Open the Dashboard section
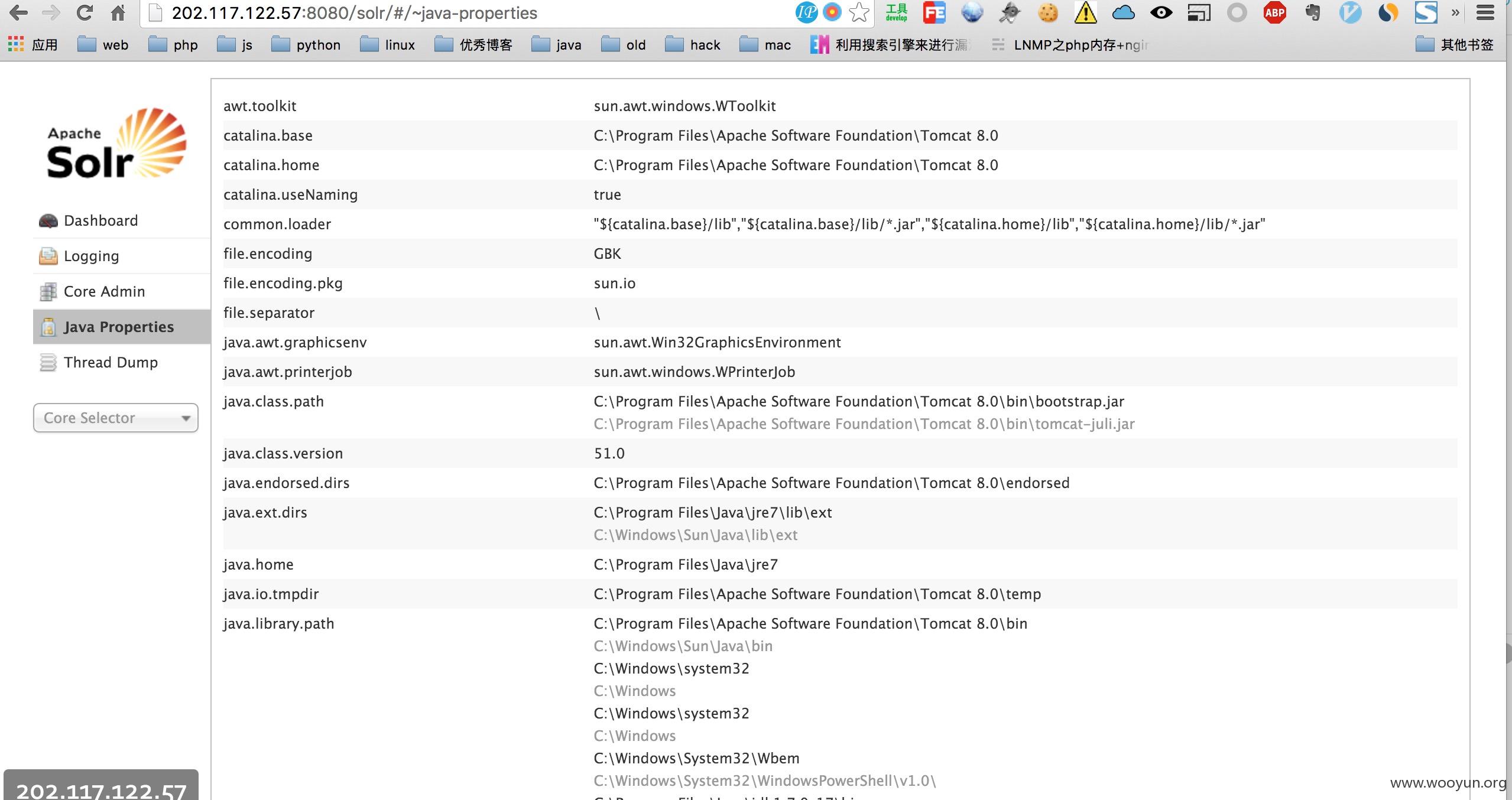This screenshot has width=1512, height=800. pos(100,220)
